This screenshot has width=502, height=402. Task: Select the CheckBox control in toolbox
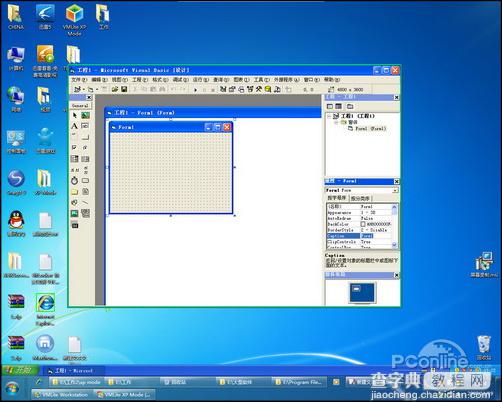coord(75,147)
